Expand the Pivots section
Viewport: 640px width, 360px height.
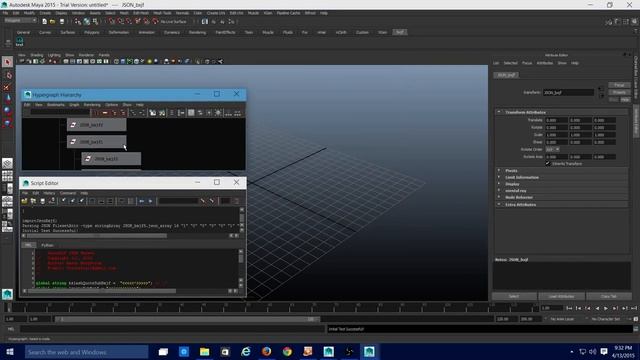[x=499, y=171]
